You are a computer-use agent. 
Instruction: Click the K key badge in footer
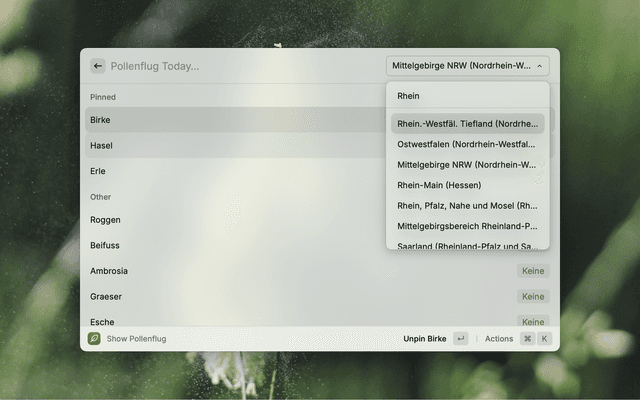pos(544,339)
